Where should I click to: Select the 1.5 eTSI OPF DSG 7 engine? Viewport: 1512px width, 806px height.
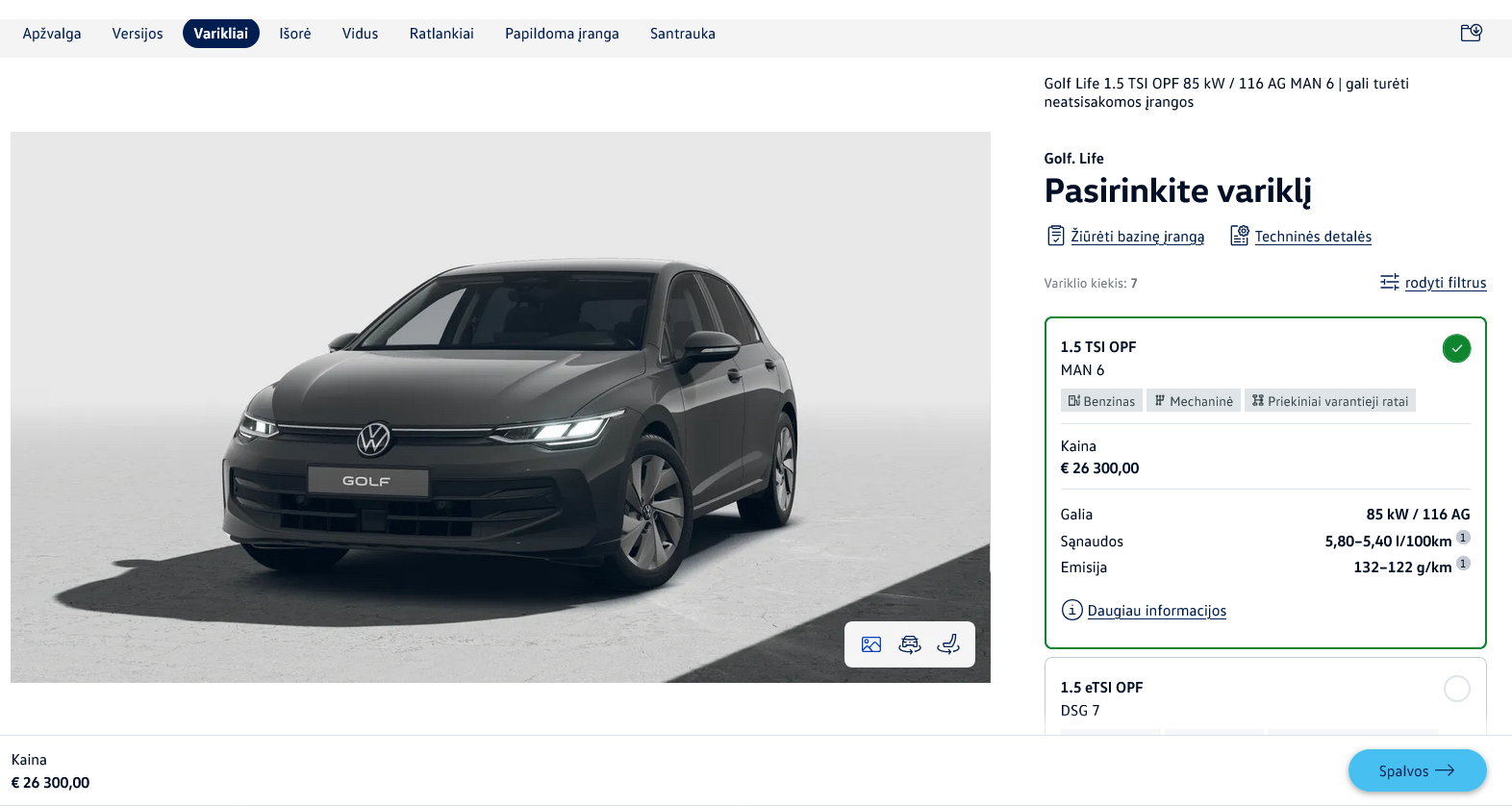pyautogui.click(x=1456, y=689)
